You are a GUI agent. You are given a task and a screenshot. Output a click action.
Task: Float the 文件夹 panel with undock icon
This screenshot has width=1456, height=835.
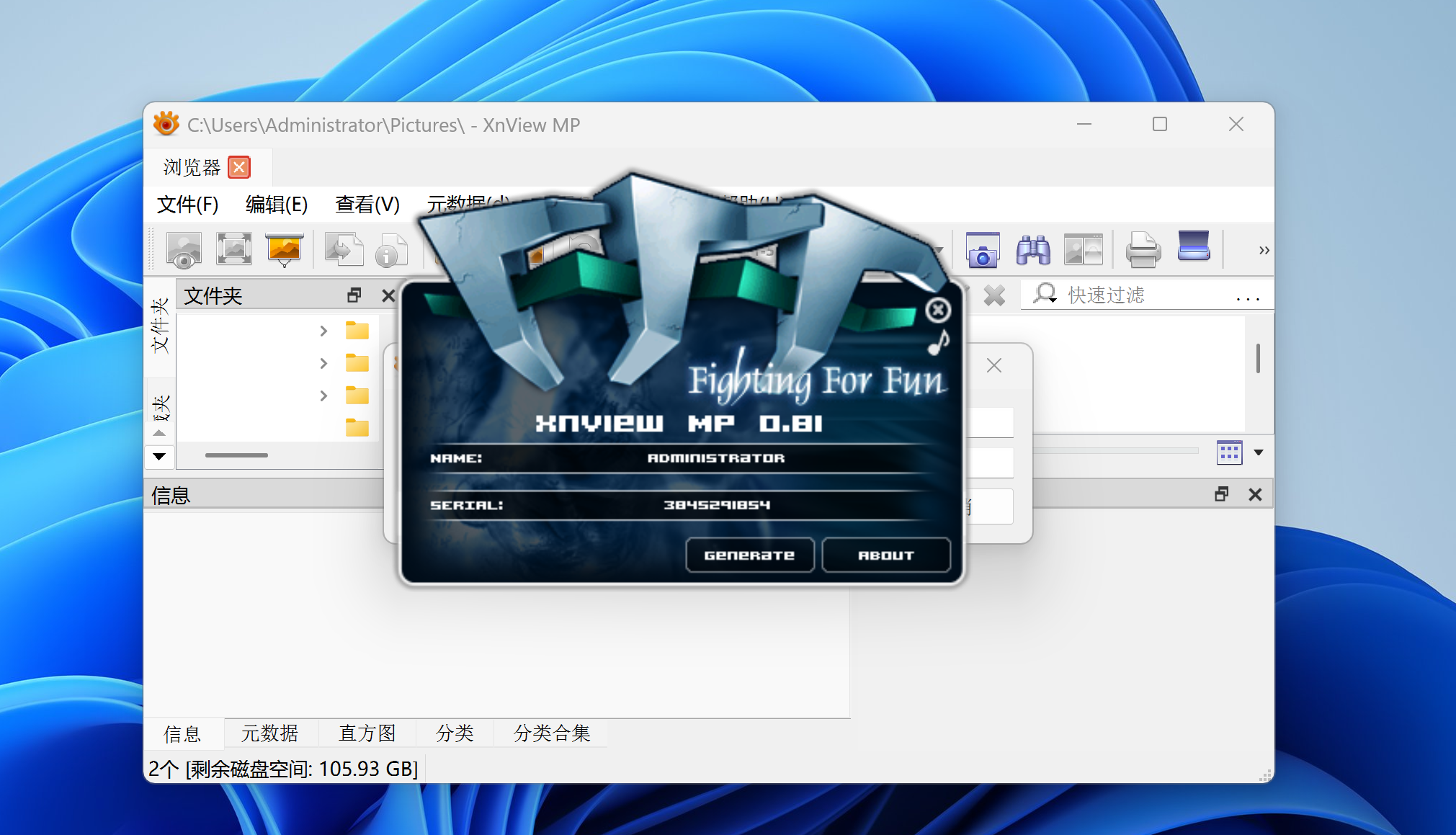(x=354, y=295)
